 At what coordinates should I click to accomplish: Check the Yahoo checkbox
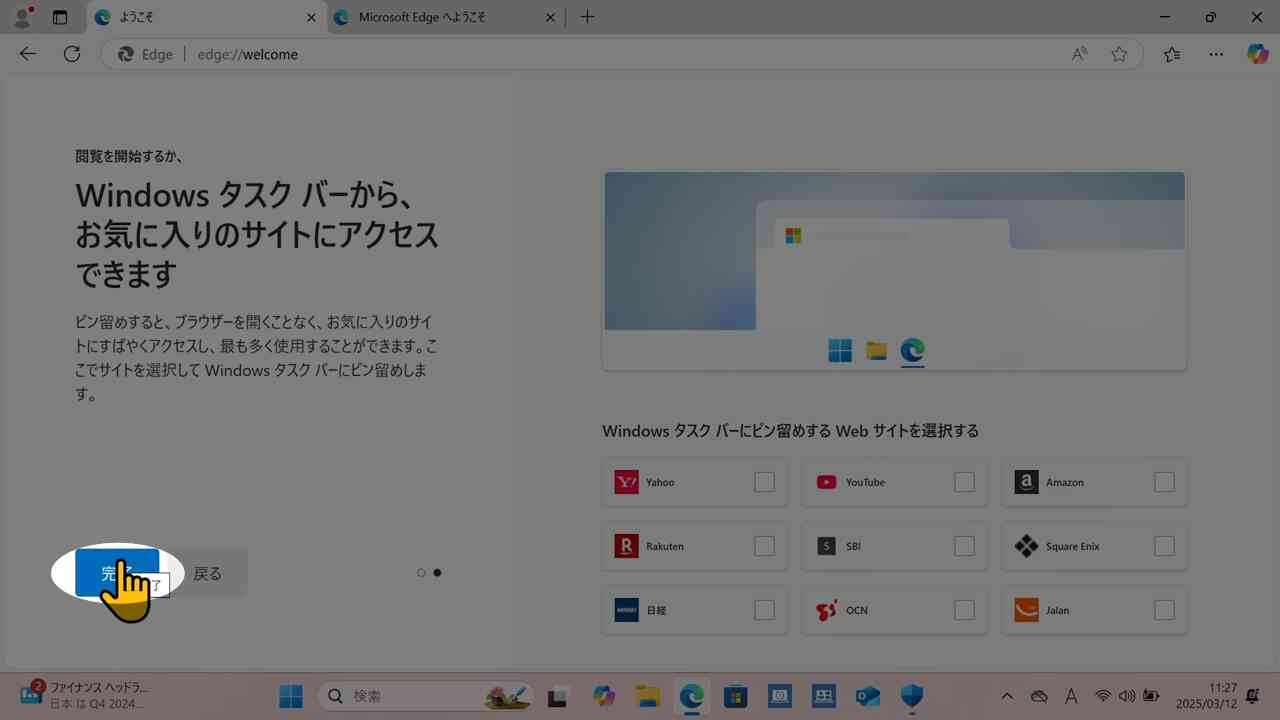pyautogui.click(x=764, y=482)
